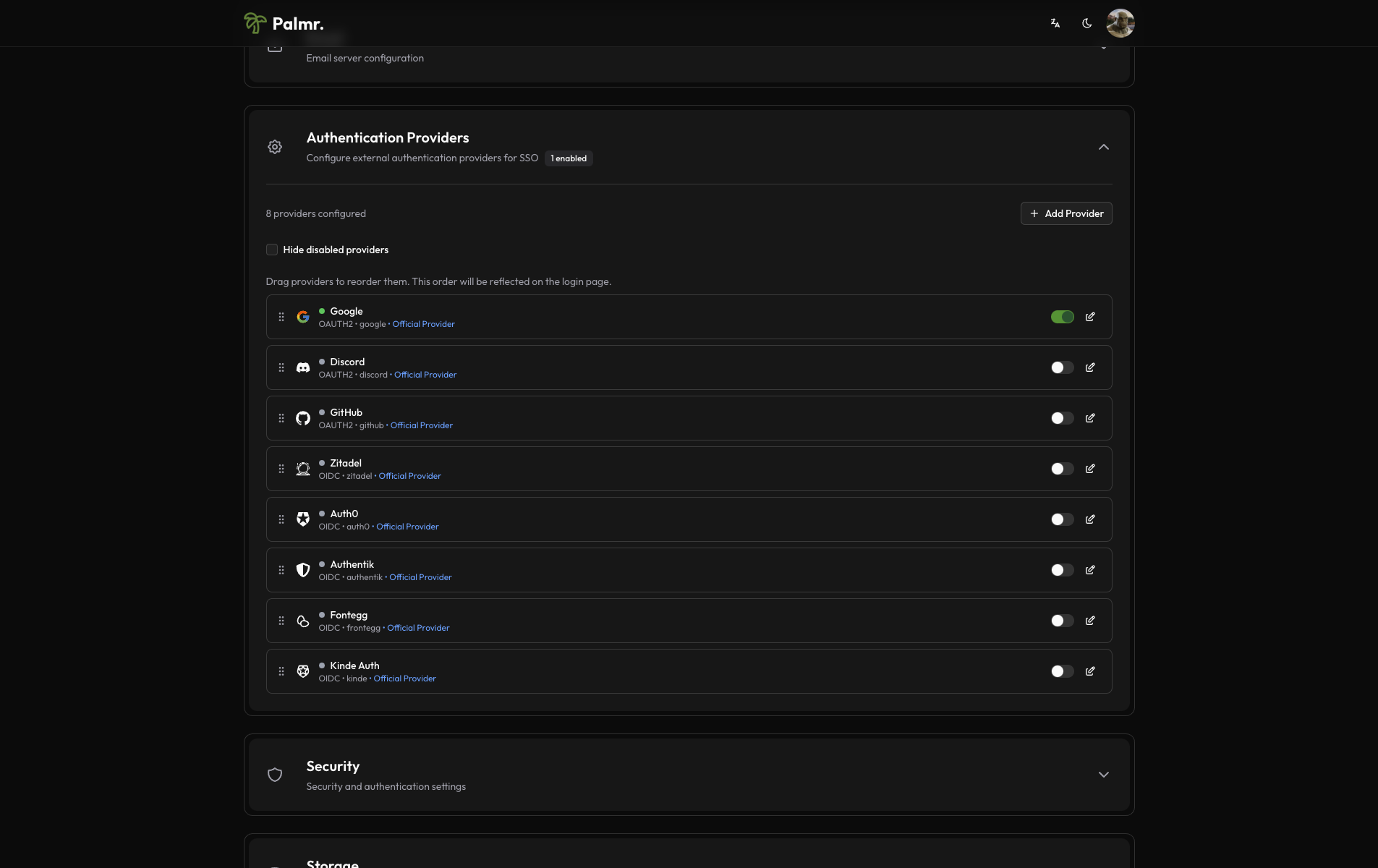This screenshot has height=868, width=1378.
Task: Click the Authentication Providers gear icon
Action: (x=275, y=147)
